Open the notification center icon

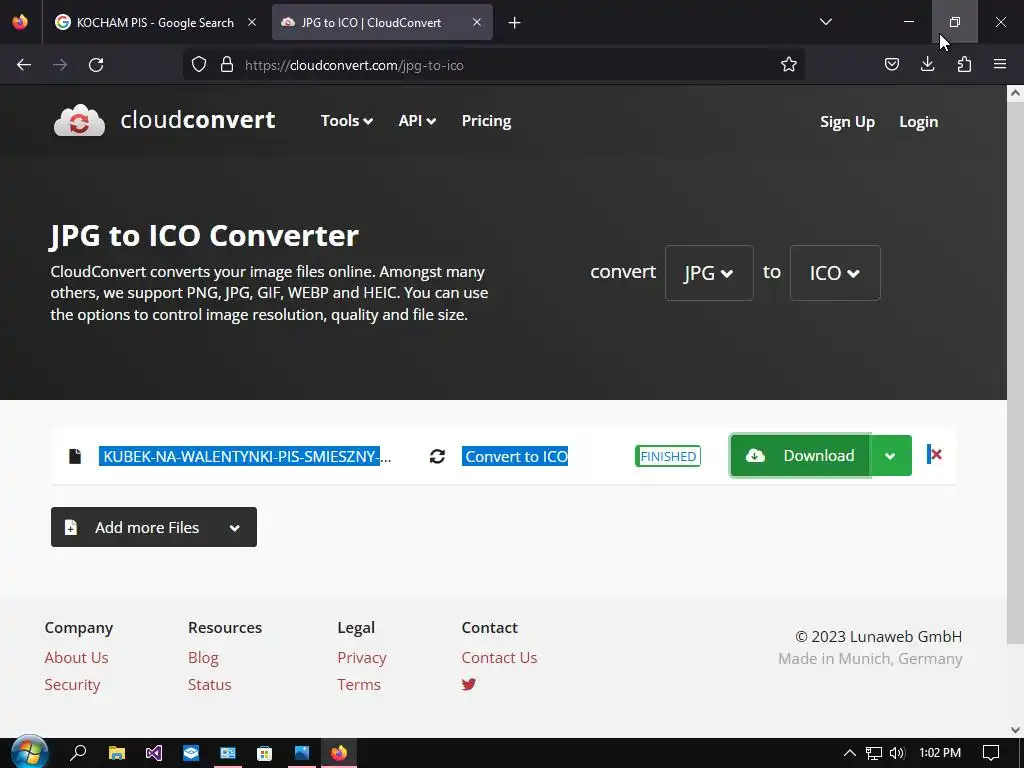click(991, 752)
